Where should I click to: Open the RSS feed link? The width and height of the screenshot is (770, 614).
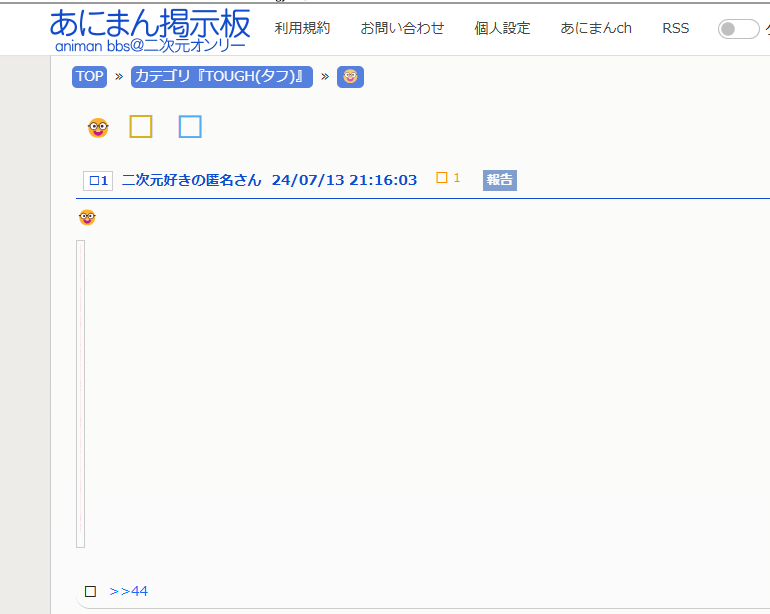675,28
